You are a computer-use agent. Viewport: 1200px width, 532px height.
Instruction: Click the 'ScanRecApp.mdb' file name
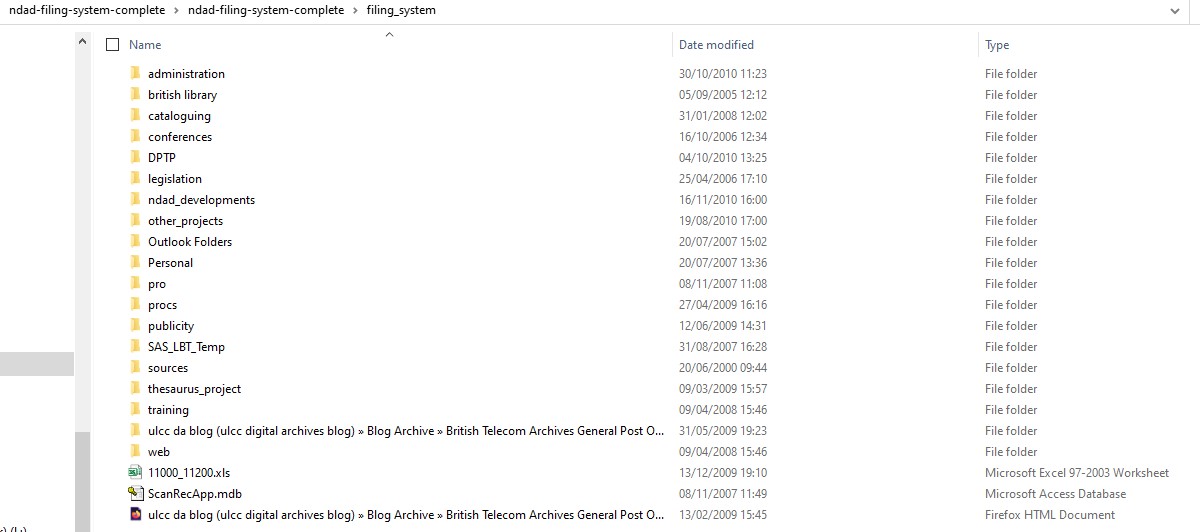coord(195,493)
